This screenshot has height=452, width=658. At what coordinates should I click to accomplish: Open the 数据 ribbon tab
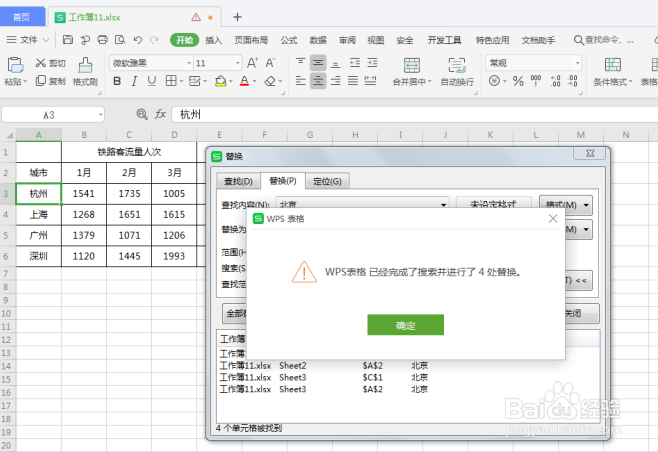pos(318,40)
